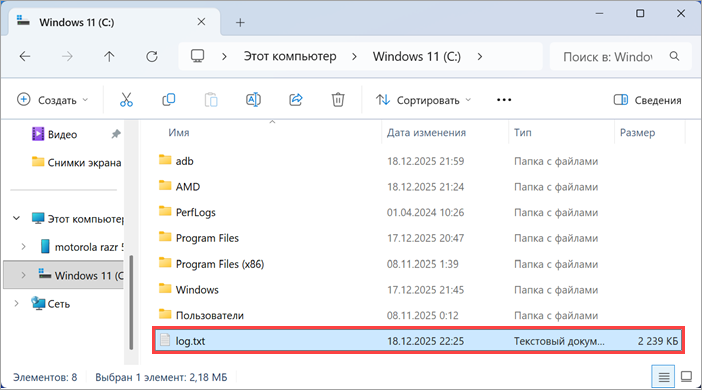Expand chevron after Windows 11 (C:) in address bar
This screenshot has width=702, height=390.
[480, 56]
